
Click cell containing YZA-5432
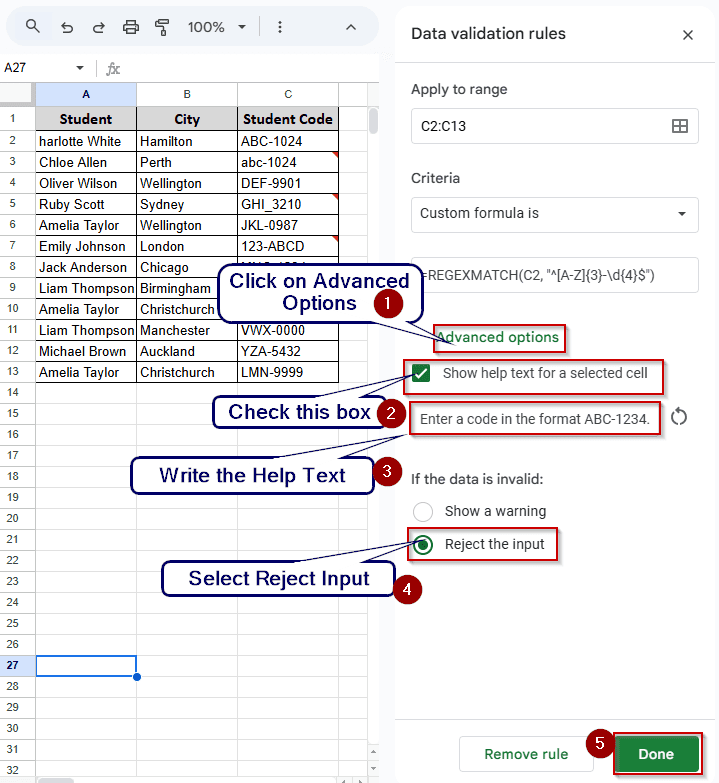288,351
